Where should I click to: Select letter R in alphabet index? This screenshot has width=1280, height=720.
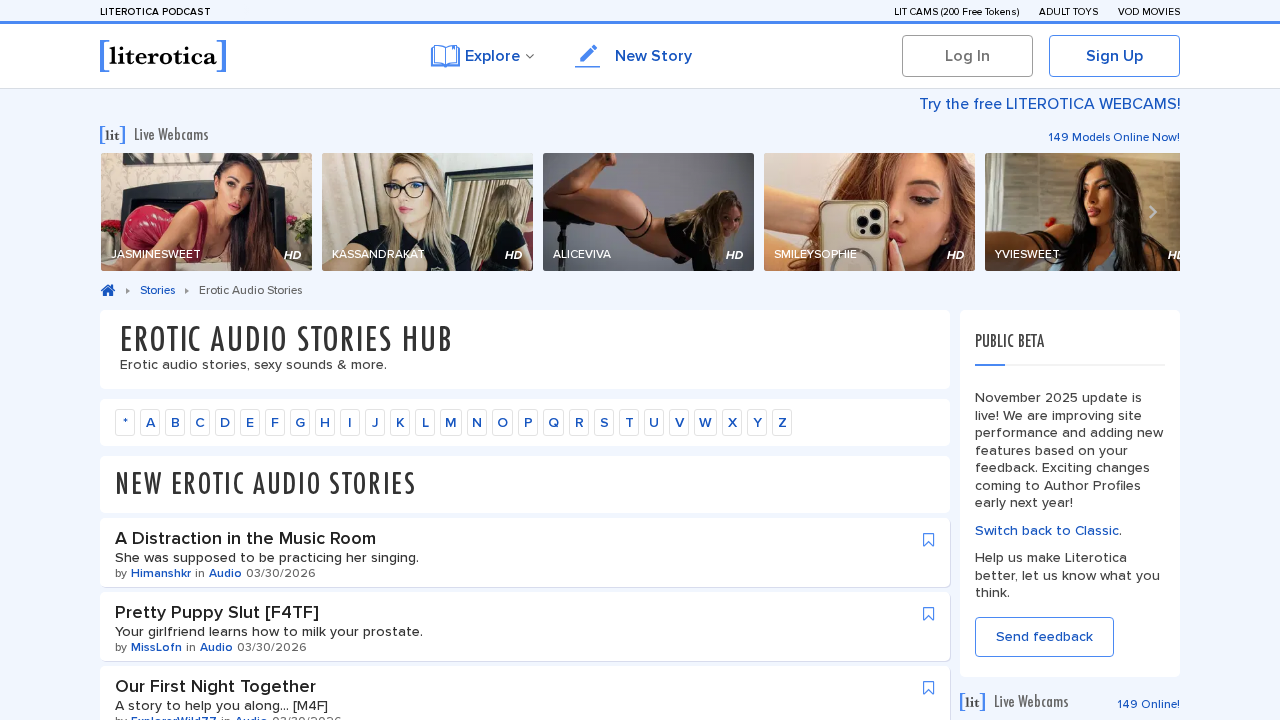click(579, 422)
